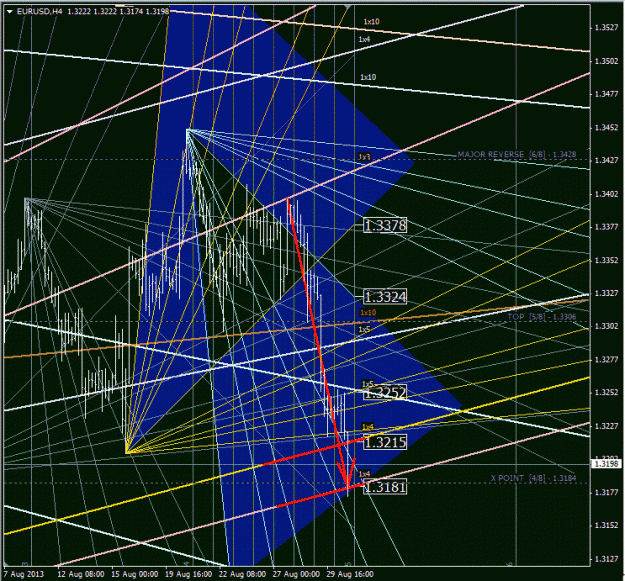The height and width of the screenshot is (581, 625).
Task: Click the 7 Aug 2013 date label
Action: (x=24, y=574)
